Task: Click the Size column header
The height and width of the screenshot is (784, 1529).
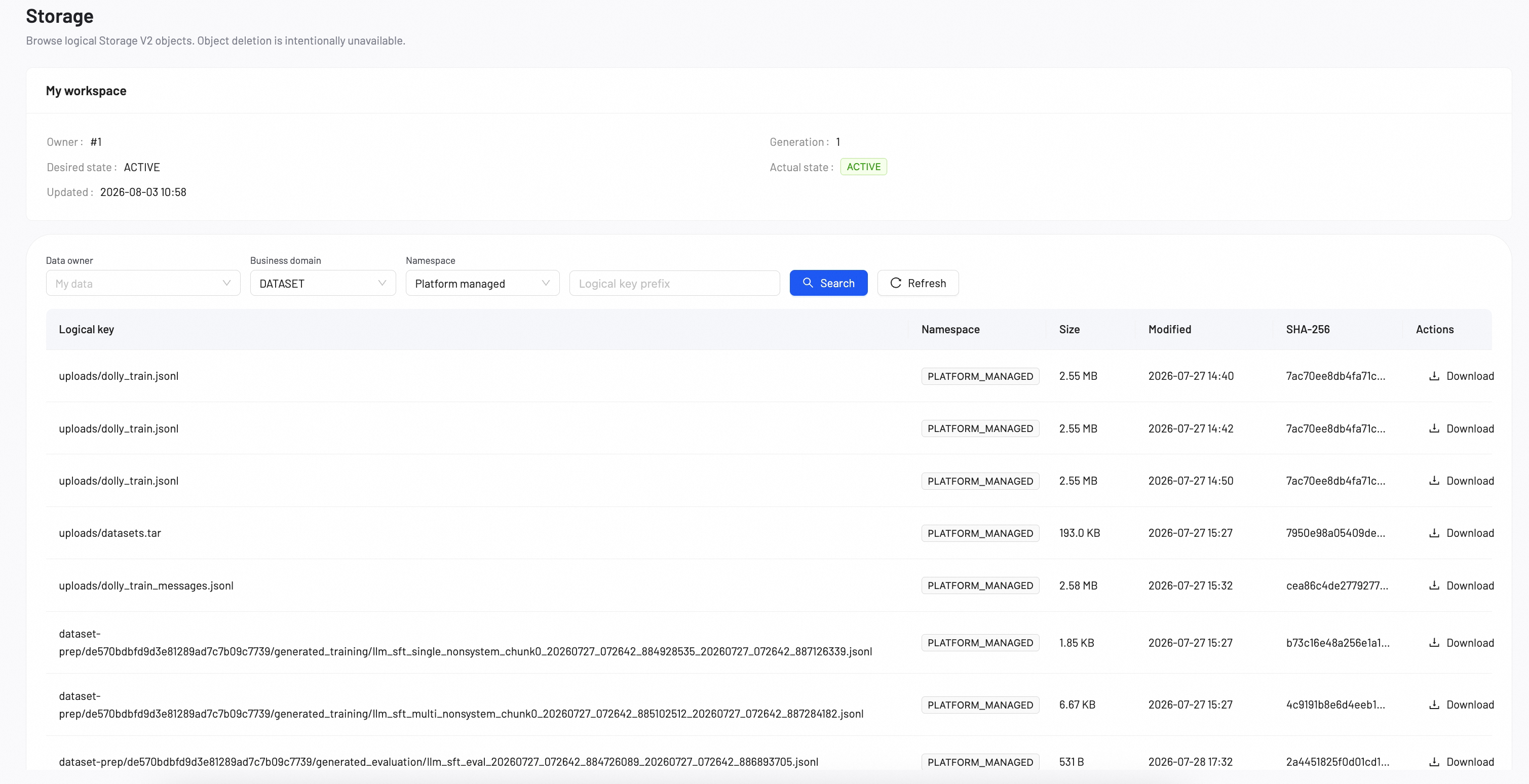Action: pos(1069,329)
